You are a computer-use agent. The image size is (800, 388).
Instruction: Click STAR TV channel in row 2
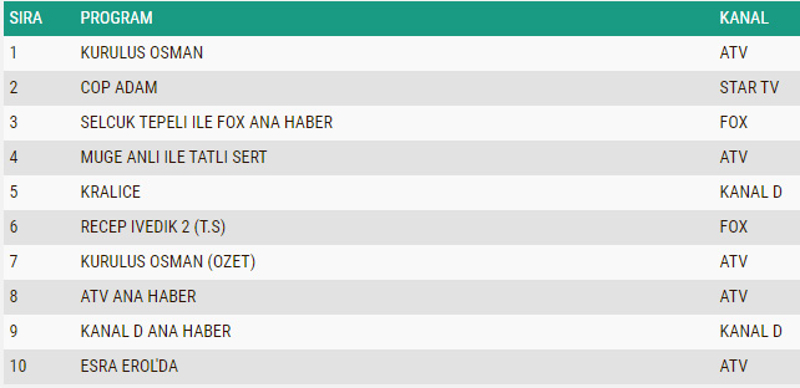click(749, 87)
